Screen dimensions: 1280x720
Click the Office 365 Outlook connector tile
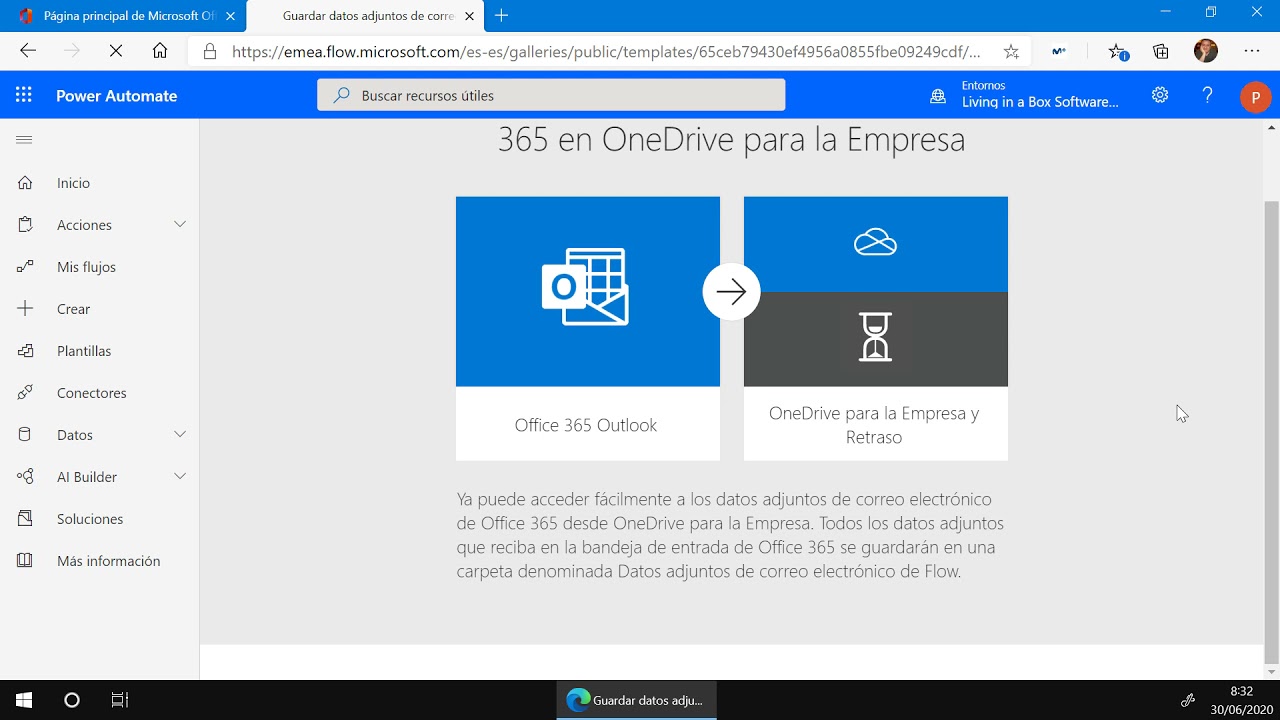(x=588, y=328)
